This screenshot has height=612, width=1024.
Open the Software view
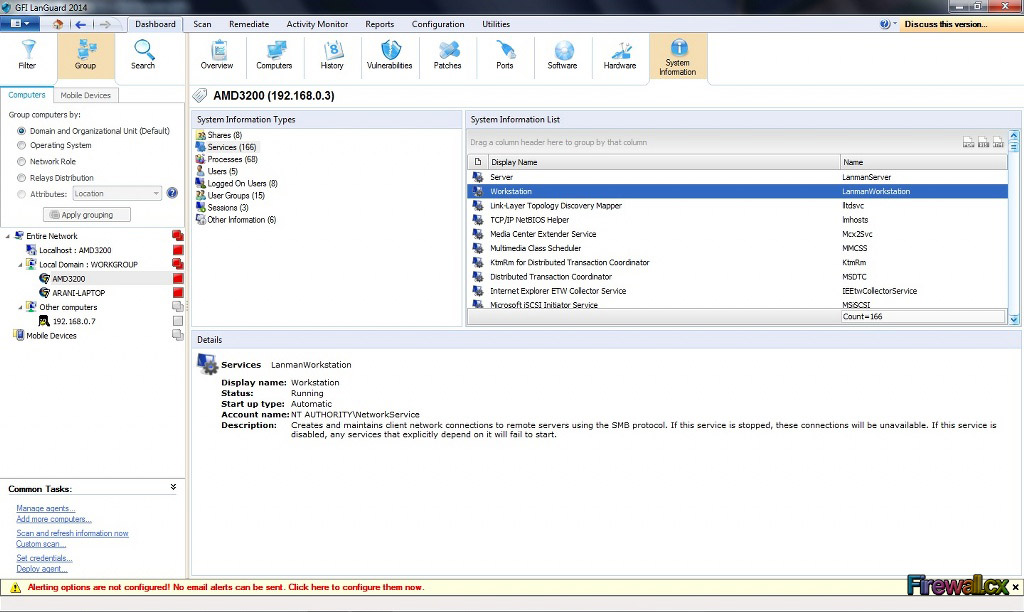(562, 54)
